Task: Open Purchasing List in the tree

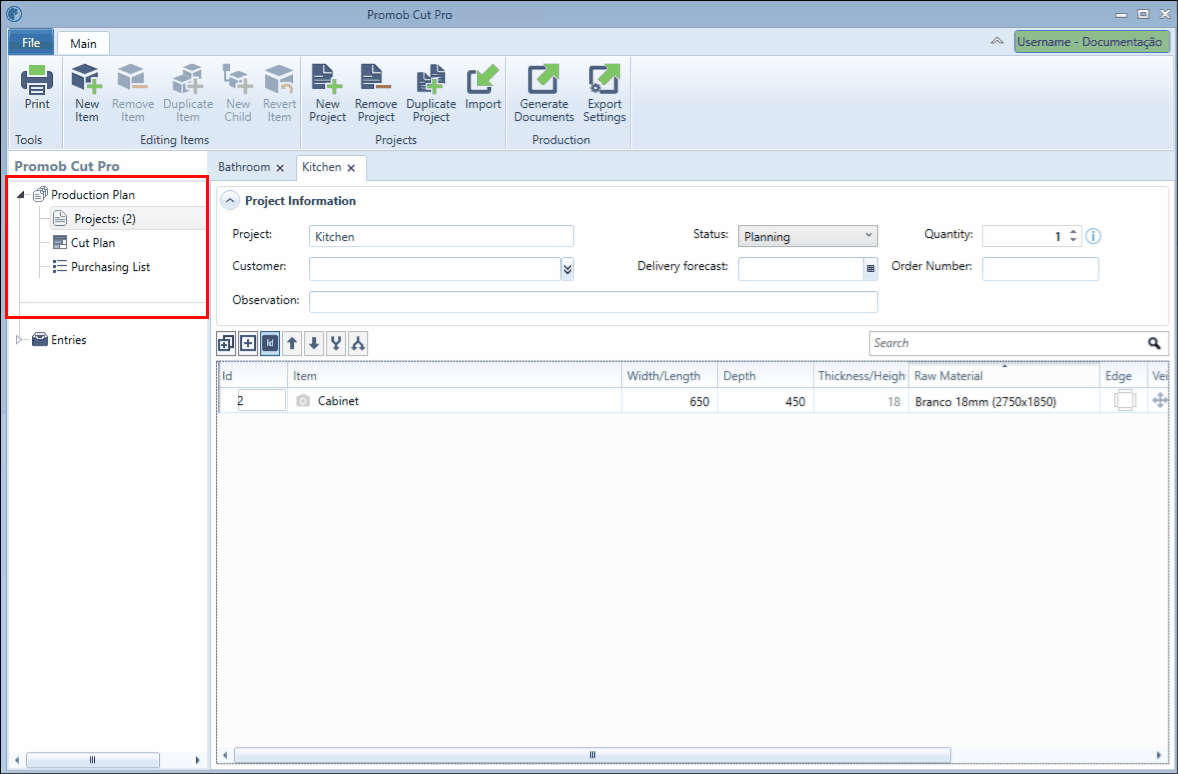Action: (110, 267)
